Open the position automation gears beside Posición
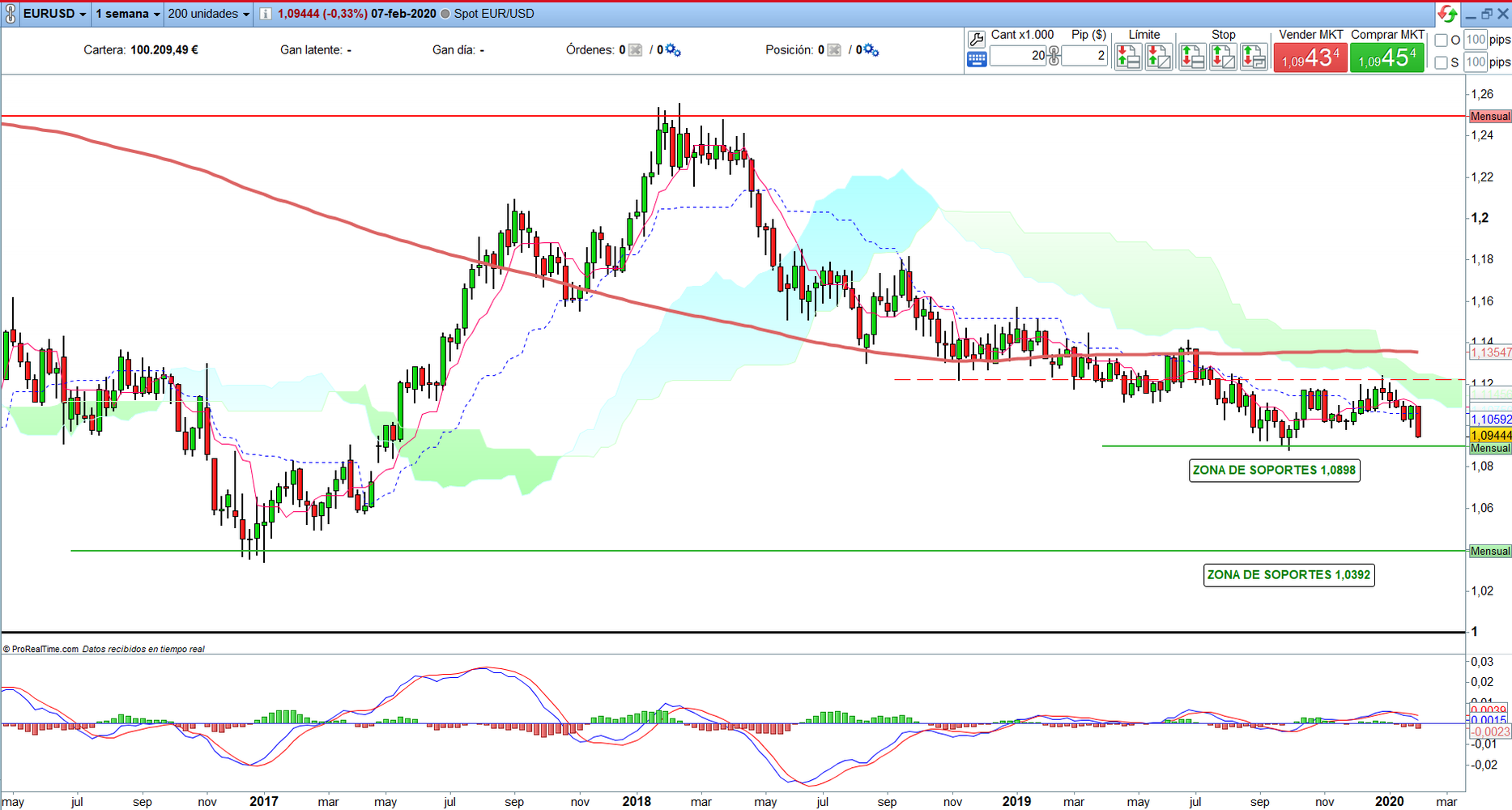Viewport: 1512px width, 810px height. tap(871, 50)
